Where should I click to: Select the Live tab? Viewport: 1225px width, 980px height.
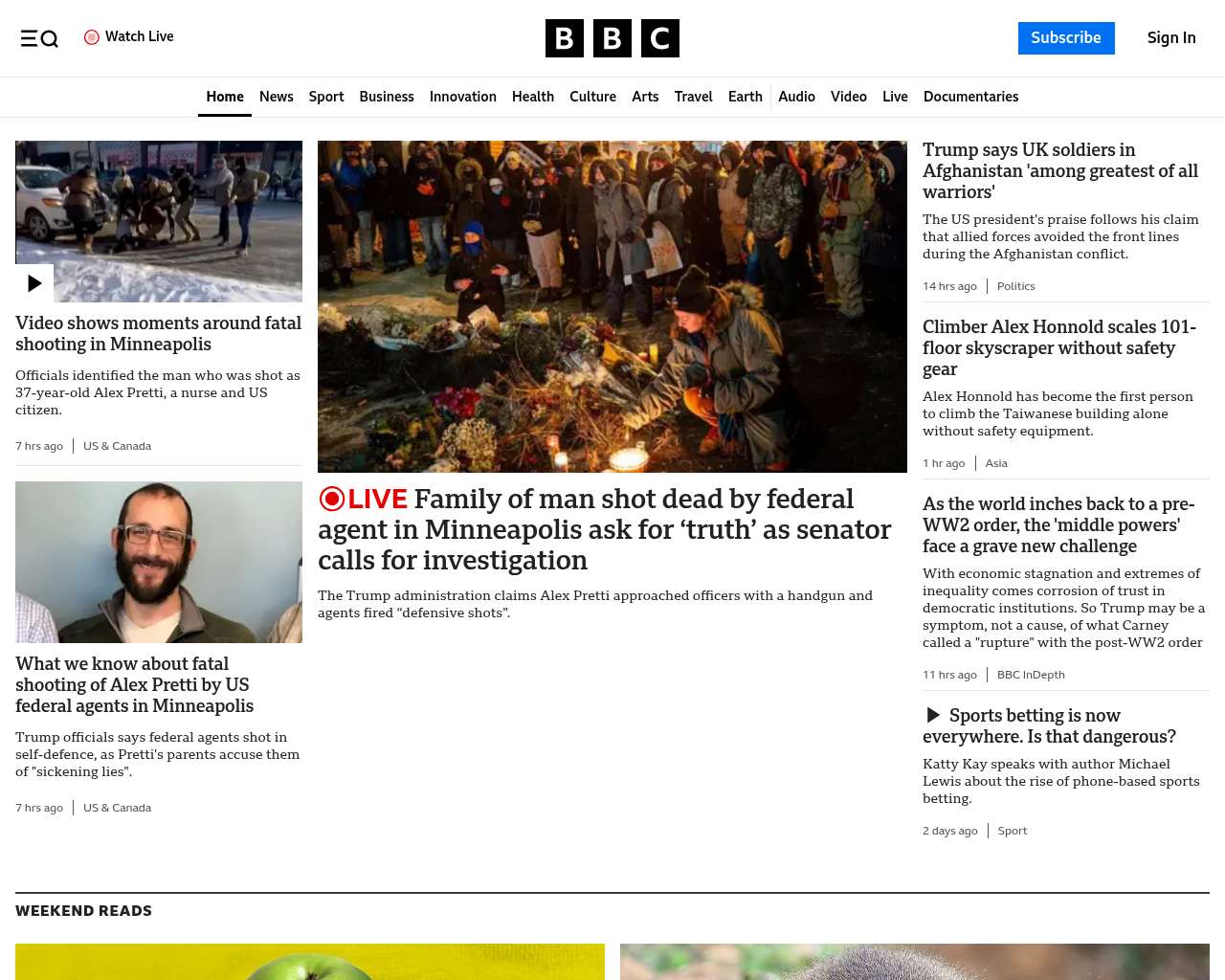[x=895, y=97]
